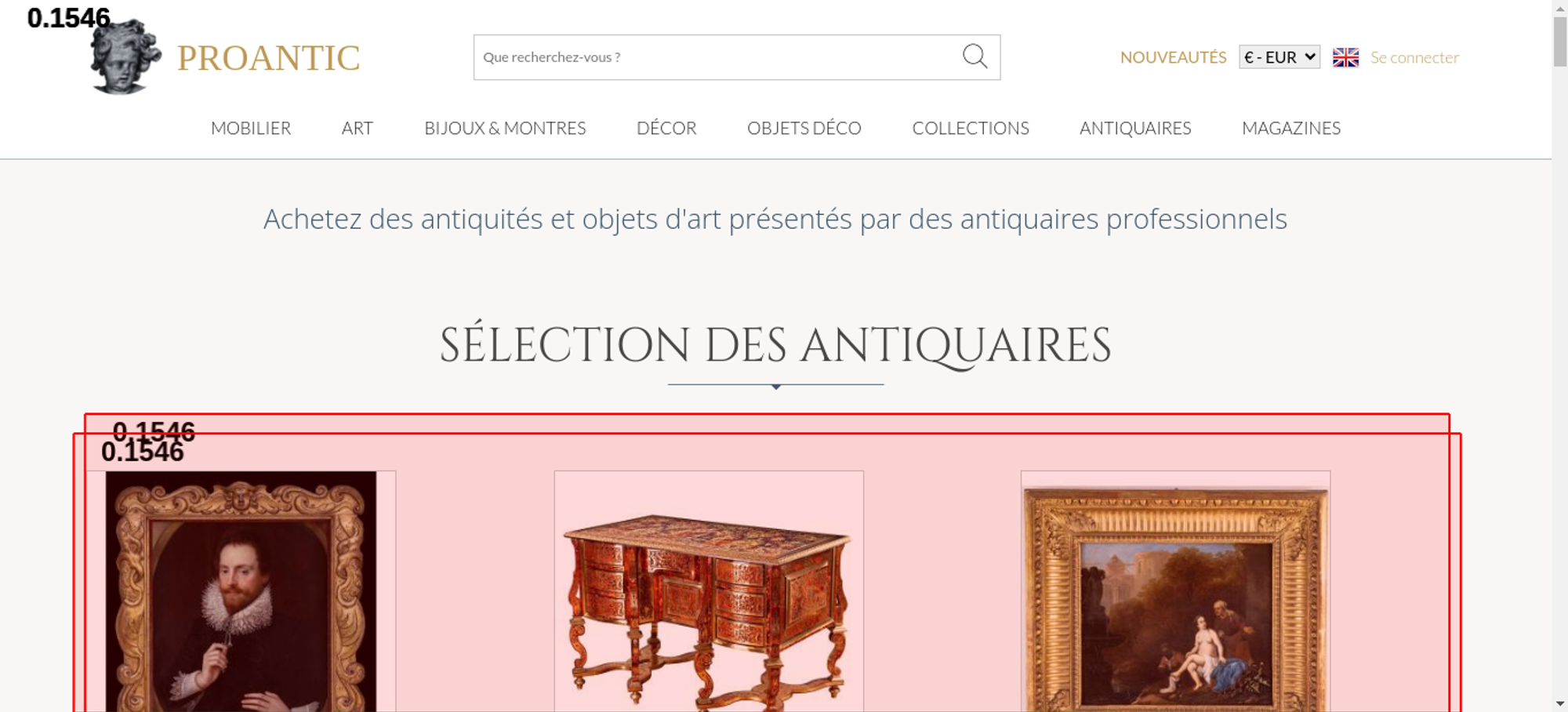Open the MOBILIER menu

point(251,128)
